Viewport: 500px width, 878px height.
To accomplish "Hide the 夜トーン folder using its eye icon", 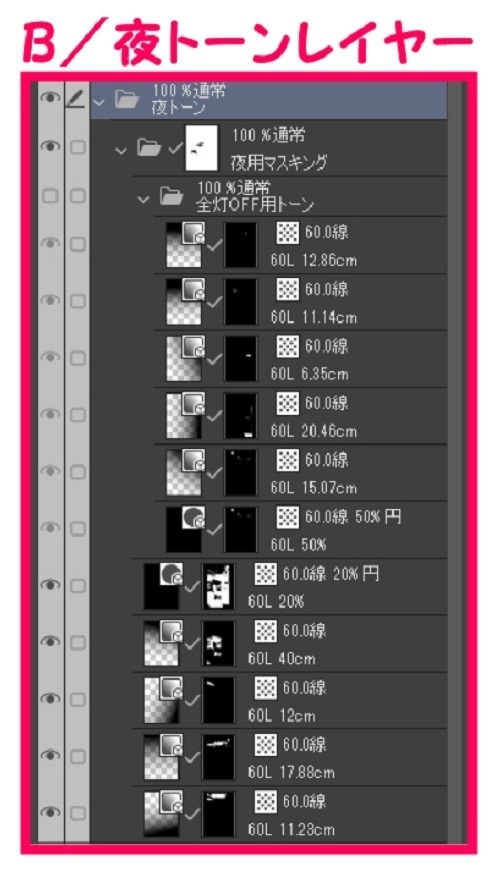I will (50, 98).
